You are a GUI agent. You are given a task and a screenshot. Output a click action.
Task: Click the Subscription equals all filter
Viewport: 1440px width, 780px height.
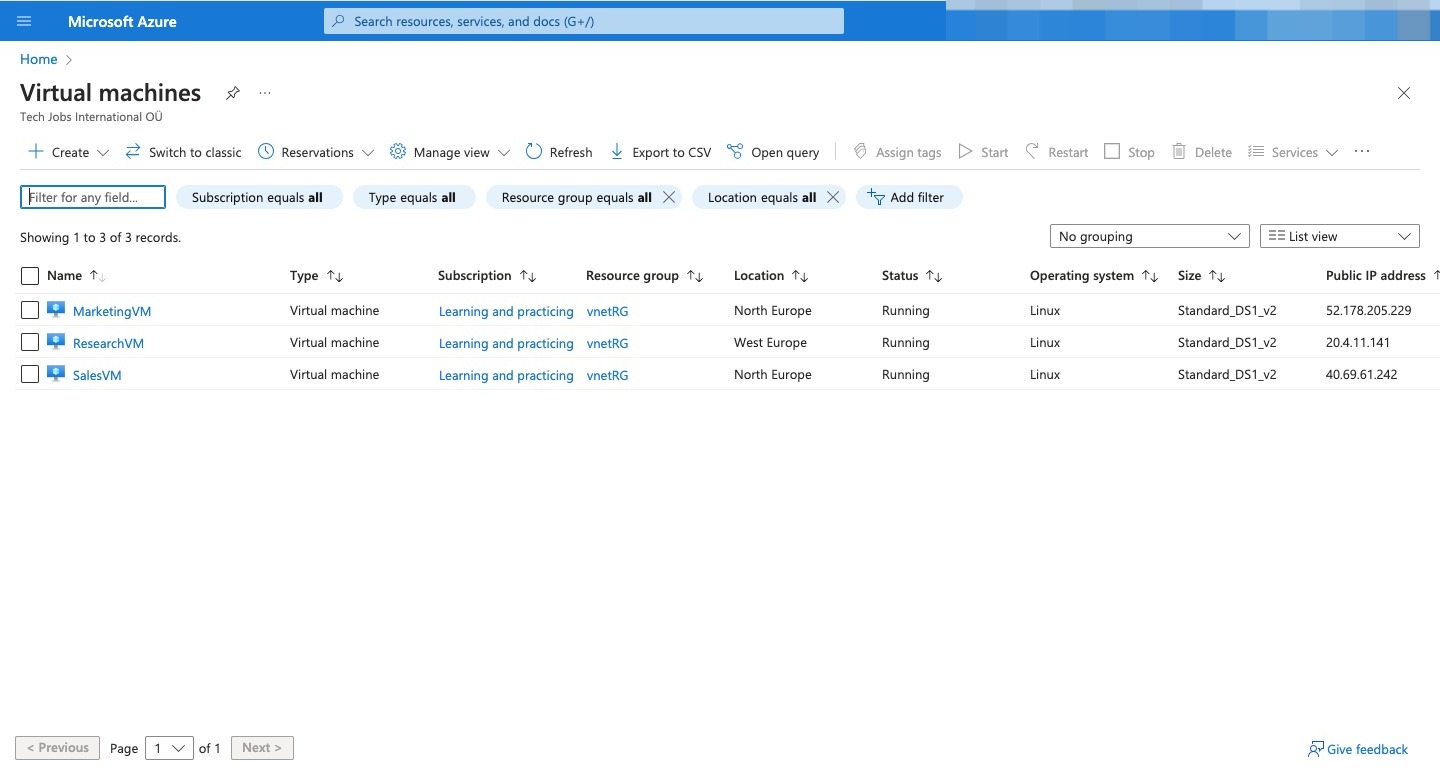(259, 197)
